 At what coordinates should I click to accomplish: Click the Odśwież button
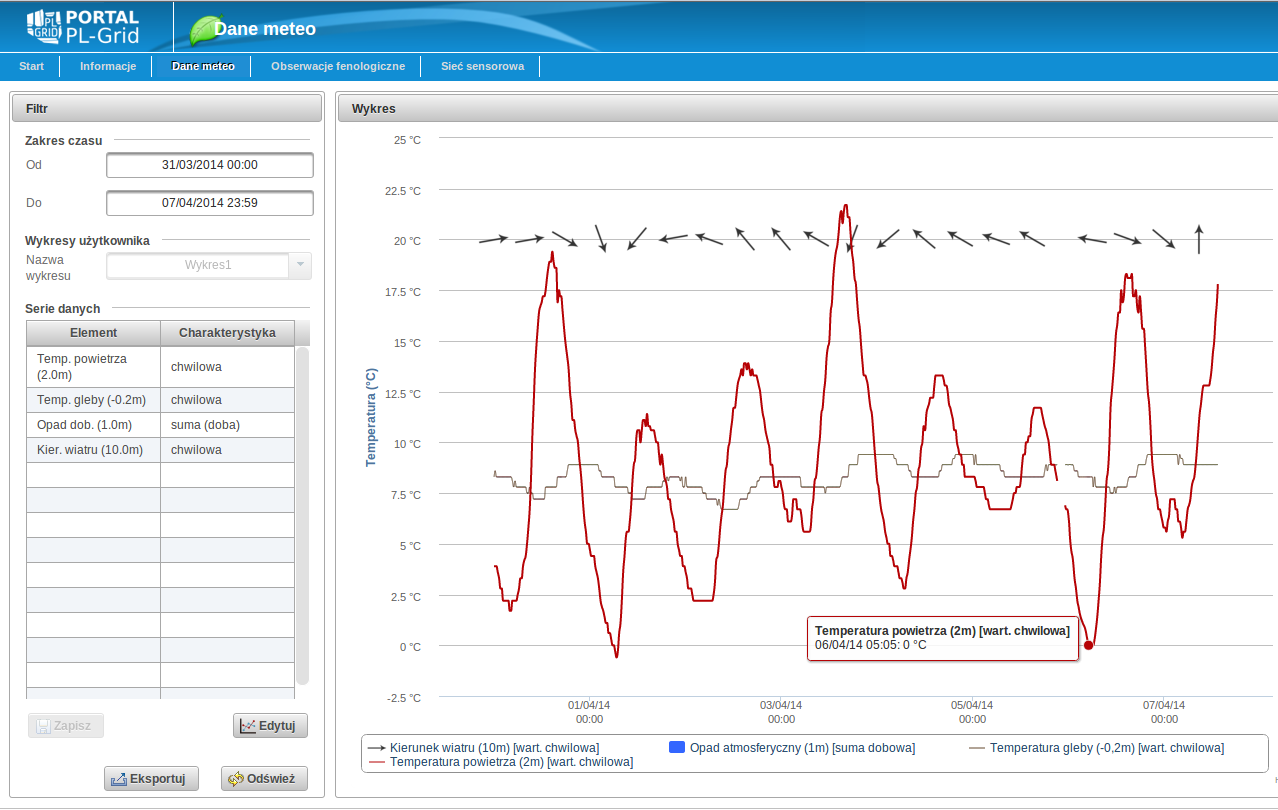pos(264,779)
